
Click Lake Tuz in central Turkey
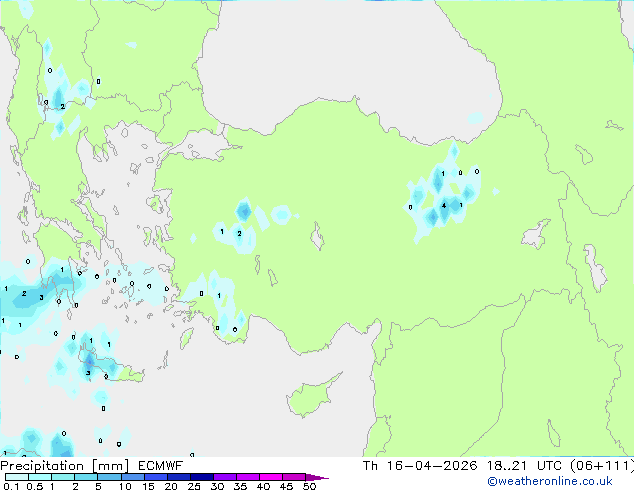pyautogui.click(x=319, y=240)
